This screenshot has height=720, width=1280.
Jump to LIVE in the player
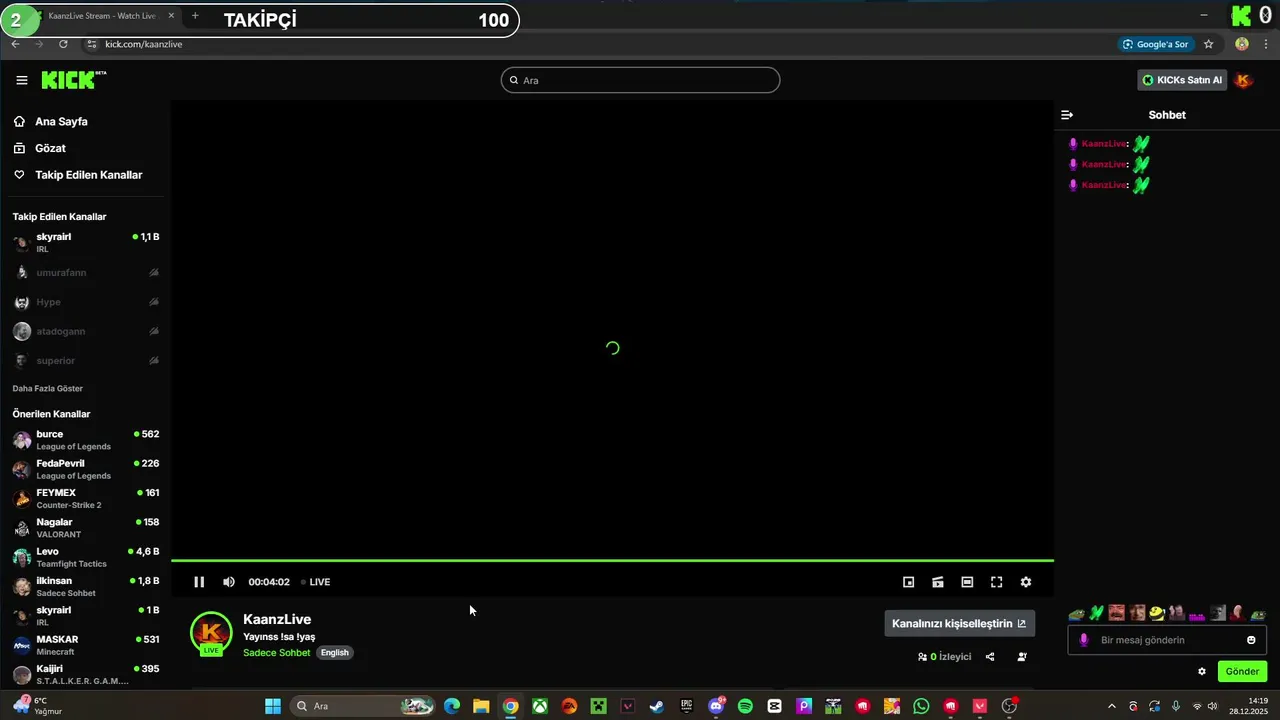[x=316, y=582]
